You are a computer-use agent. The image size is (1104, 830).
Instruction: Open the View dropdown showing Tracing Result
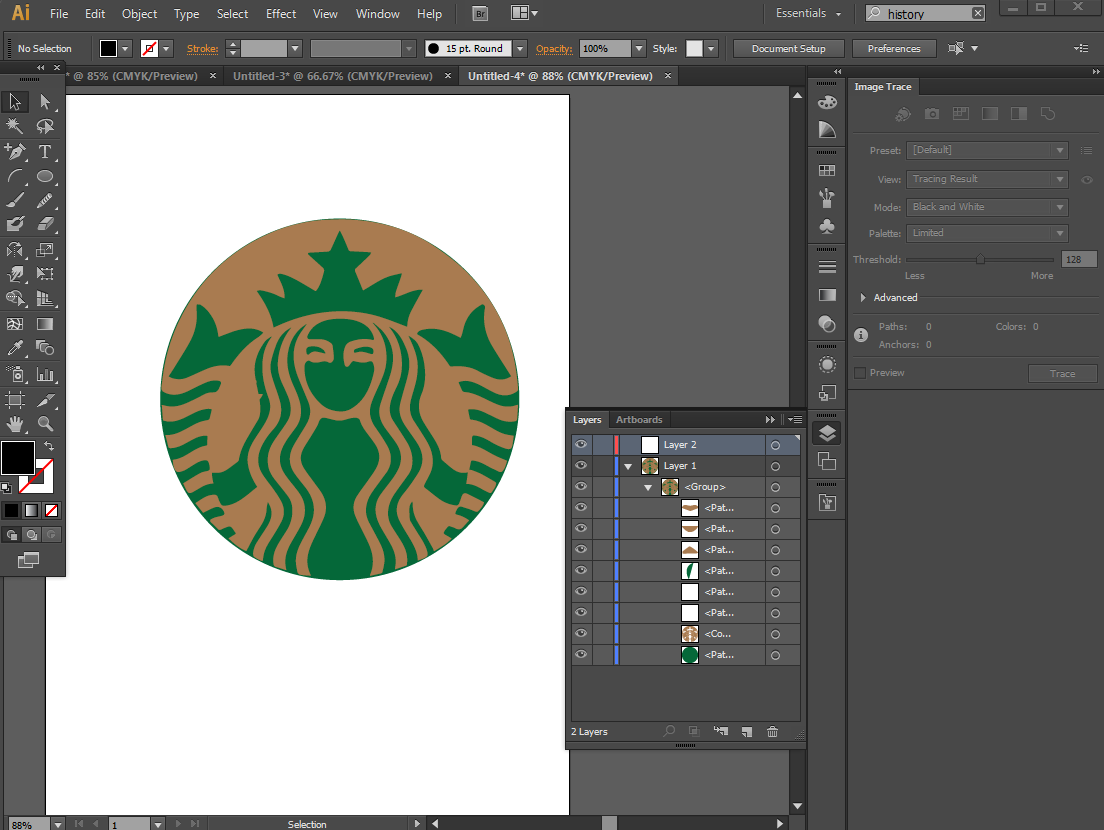tap(987, 179)
